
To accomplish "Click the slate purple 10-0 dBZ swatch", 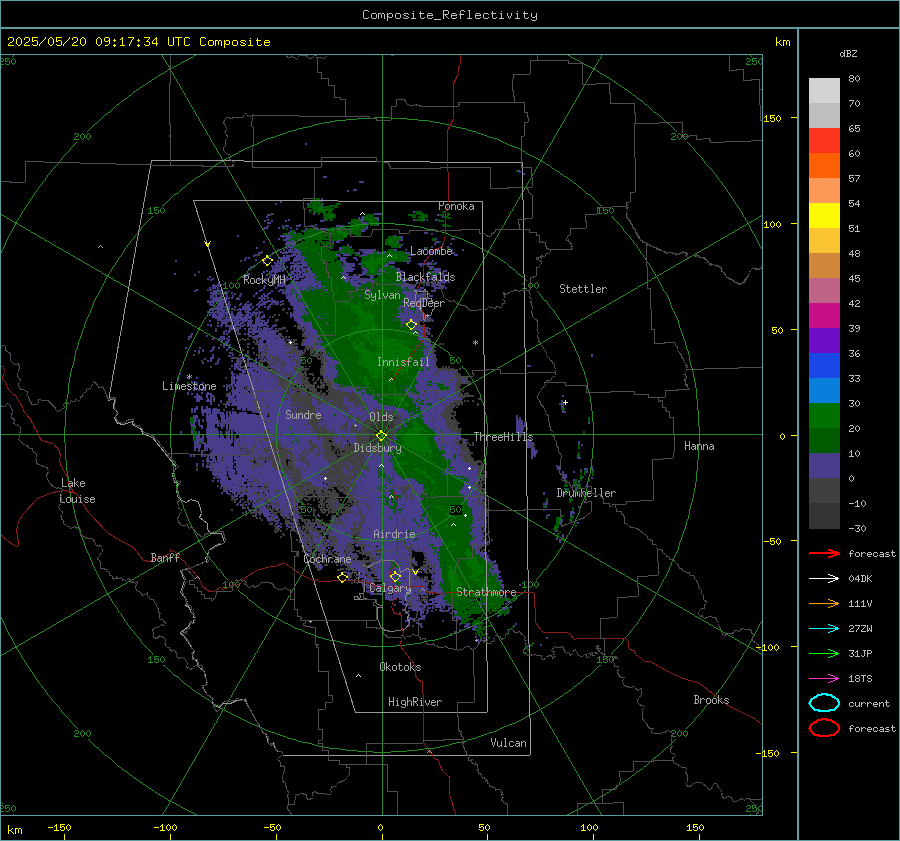I will (x=824, y=466).
